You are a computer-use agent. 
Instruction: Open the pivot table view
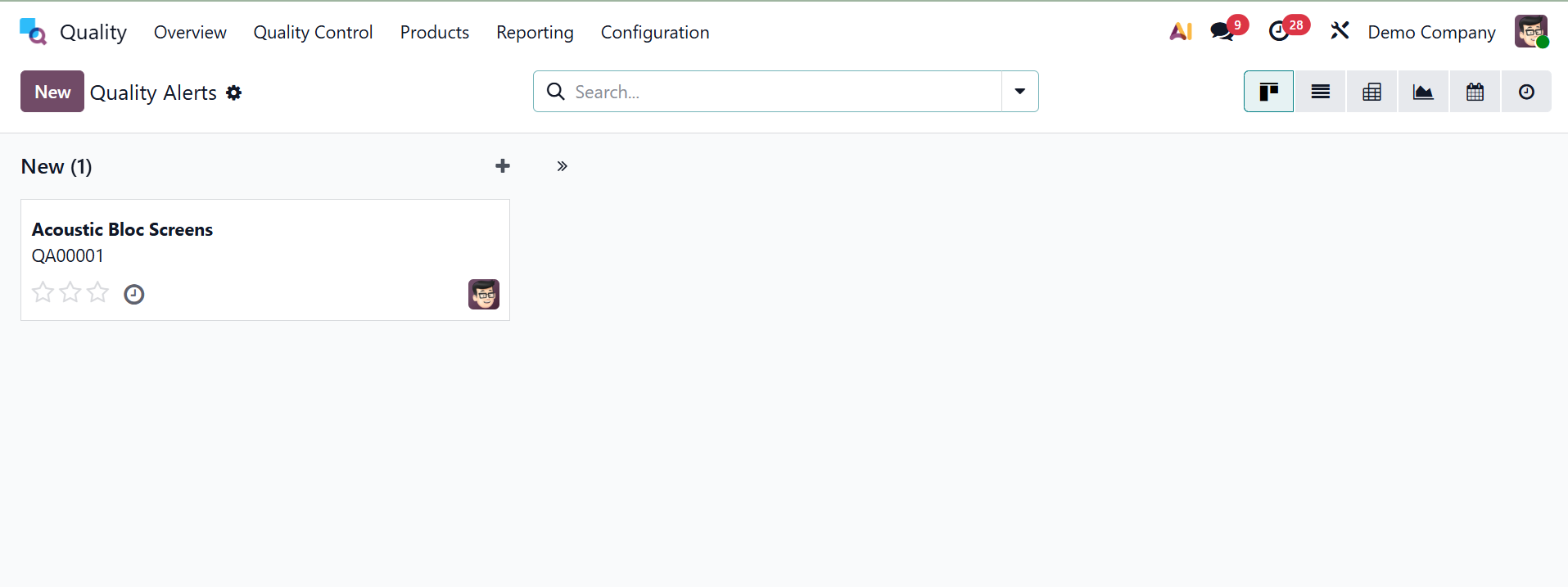point(1371,92)
